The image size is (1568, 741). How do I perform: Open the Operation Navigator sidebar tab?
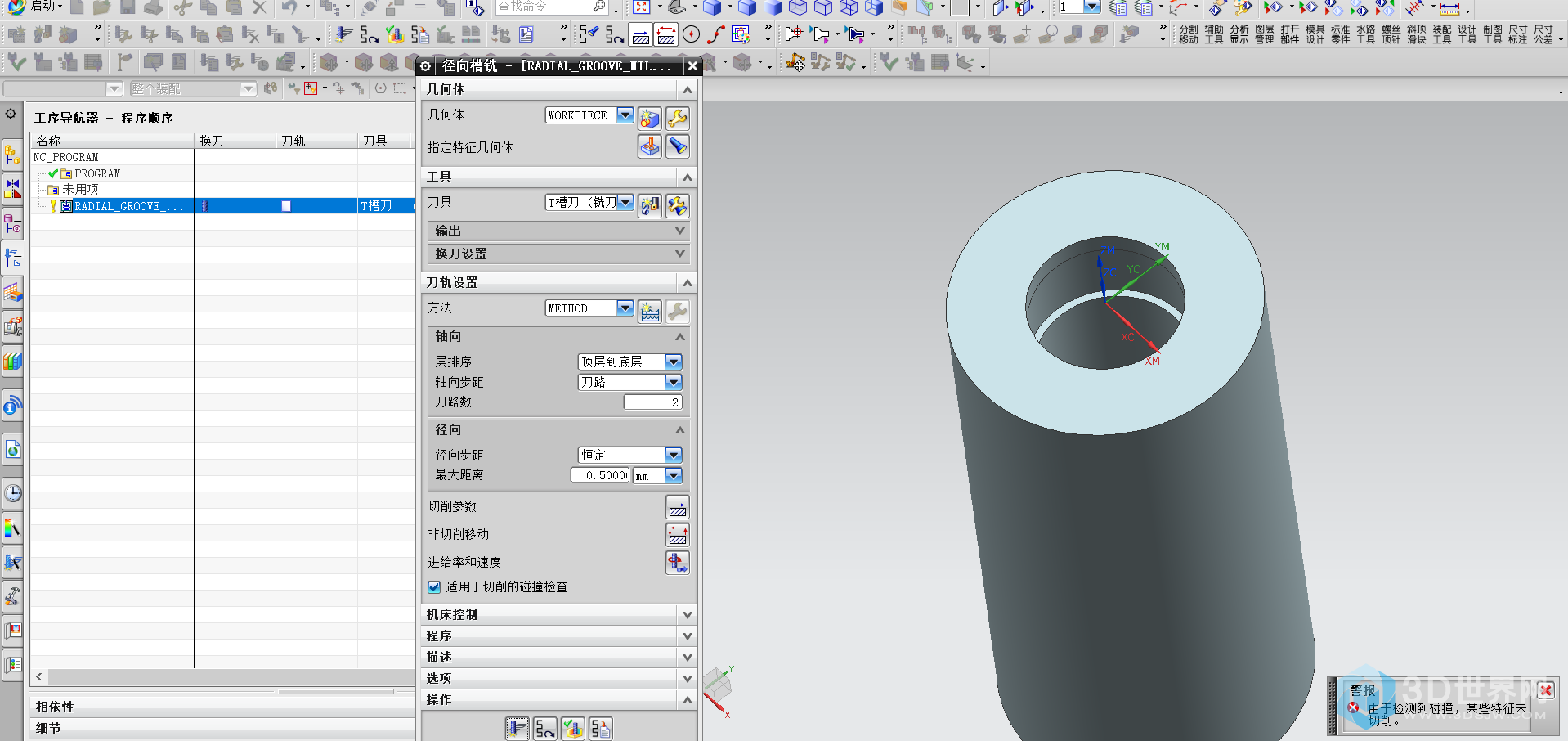coord(12,258)
